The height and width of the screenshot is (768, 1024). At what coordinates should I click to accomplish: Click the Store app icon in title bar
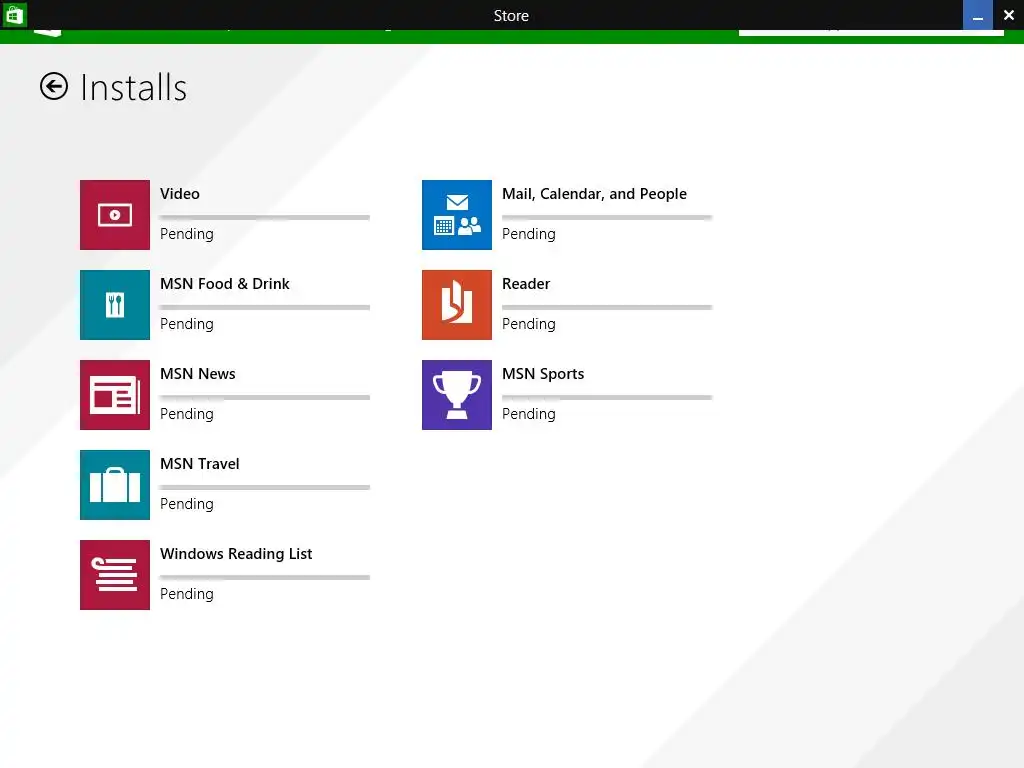click(x=14, y=14)
